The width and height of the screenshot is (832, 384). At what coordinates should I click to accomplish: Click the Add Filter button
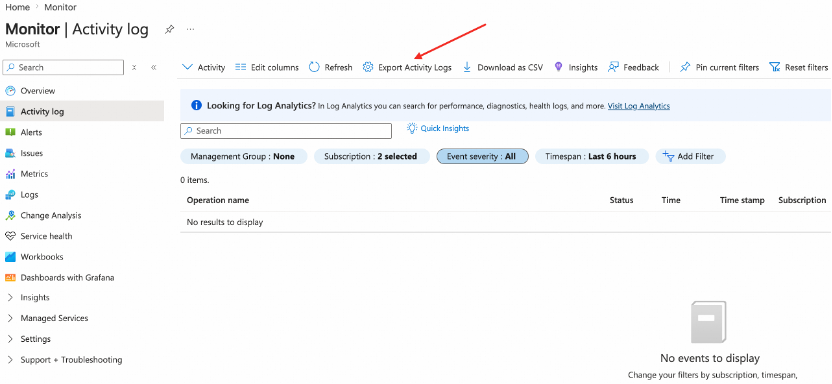(x=690, y=156)
